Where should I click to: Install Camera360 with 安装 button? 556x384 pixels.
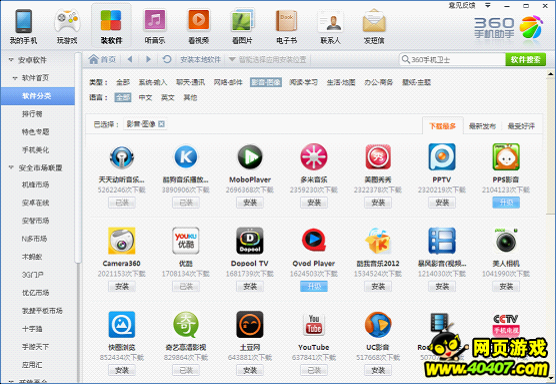click(122, 286)
